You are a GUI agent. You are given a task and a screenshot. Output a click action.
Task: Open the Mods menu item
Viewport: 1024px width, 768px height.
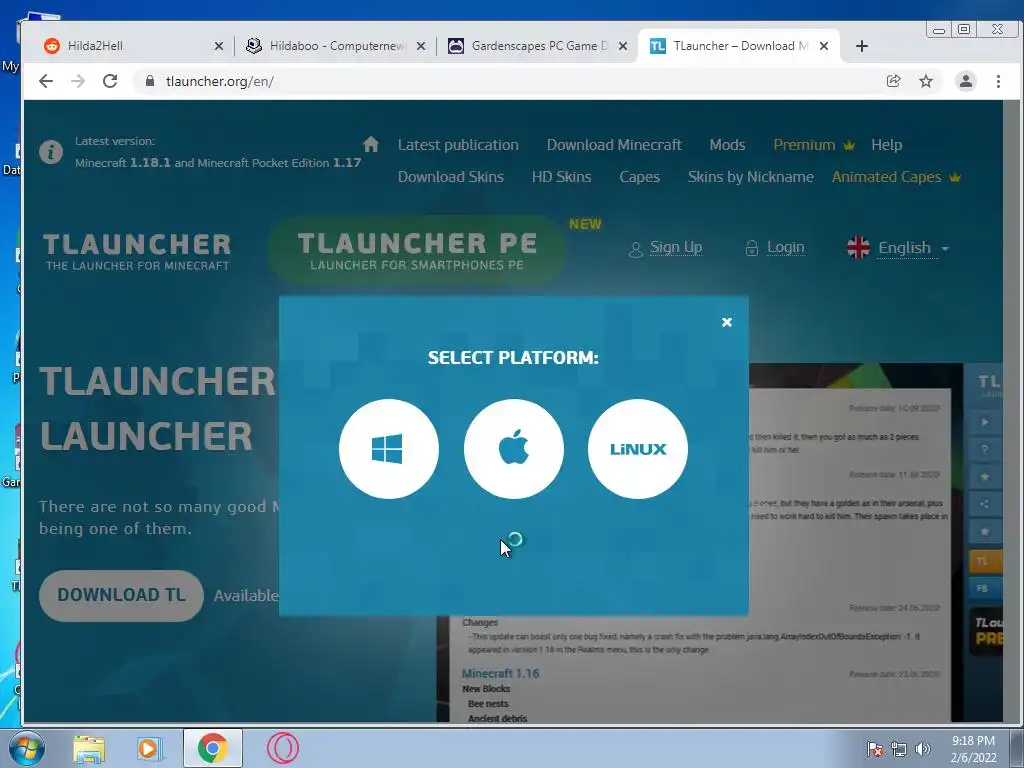click(727, 145)
